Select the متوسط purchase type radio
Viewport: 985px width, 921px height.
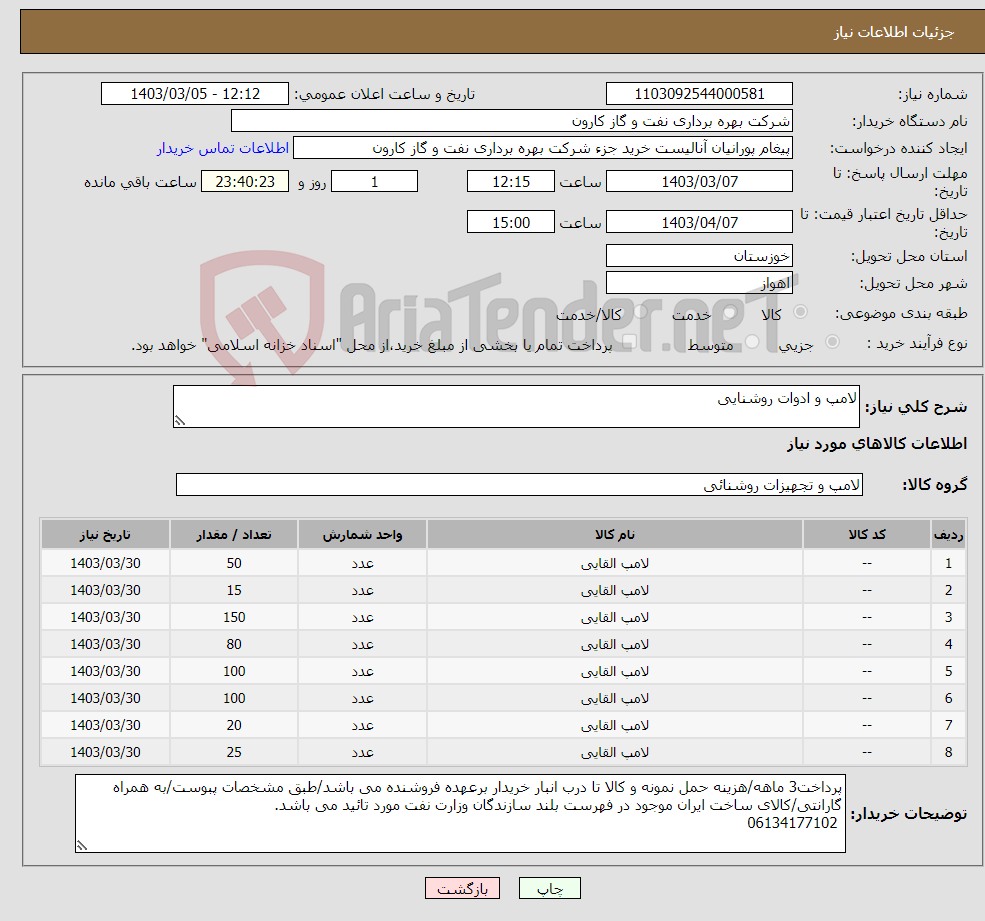point(751,342)
